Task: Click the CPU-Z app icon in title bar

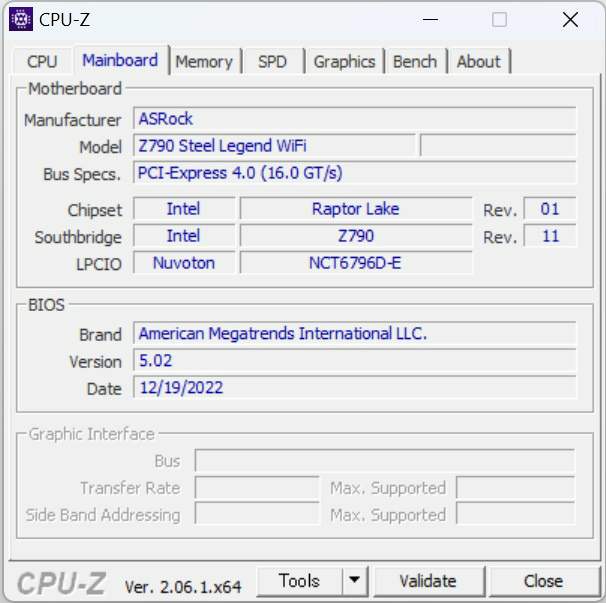Action: point(21,19)
